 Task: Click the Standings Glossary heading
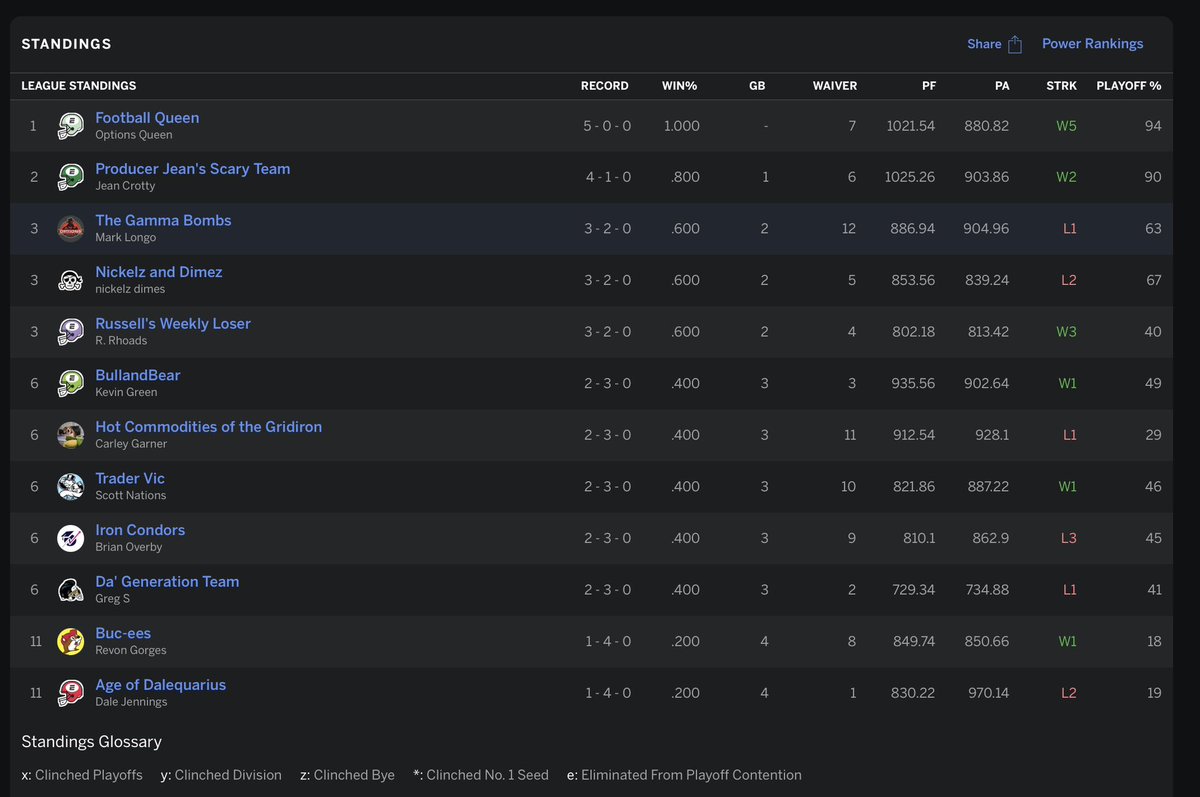pyautogui.click(x=92, y=742)
